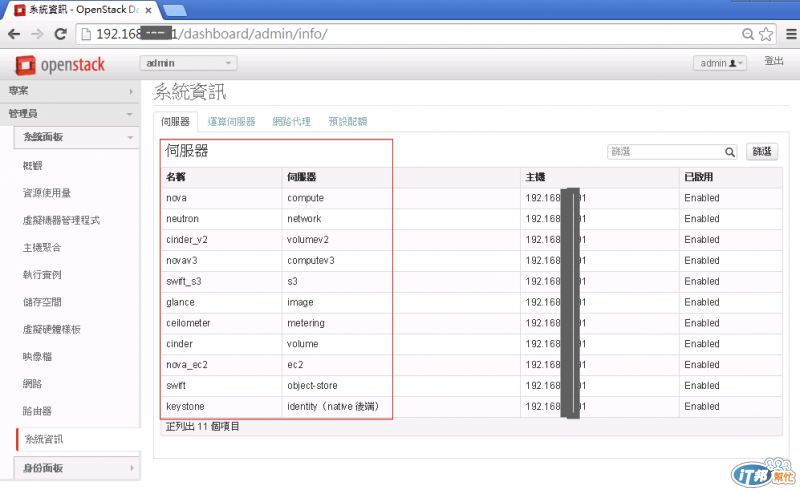This screenshot has height=494, width=800.
Task: Open the admin user menu dropdown
Action: [x=720, y=63]
